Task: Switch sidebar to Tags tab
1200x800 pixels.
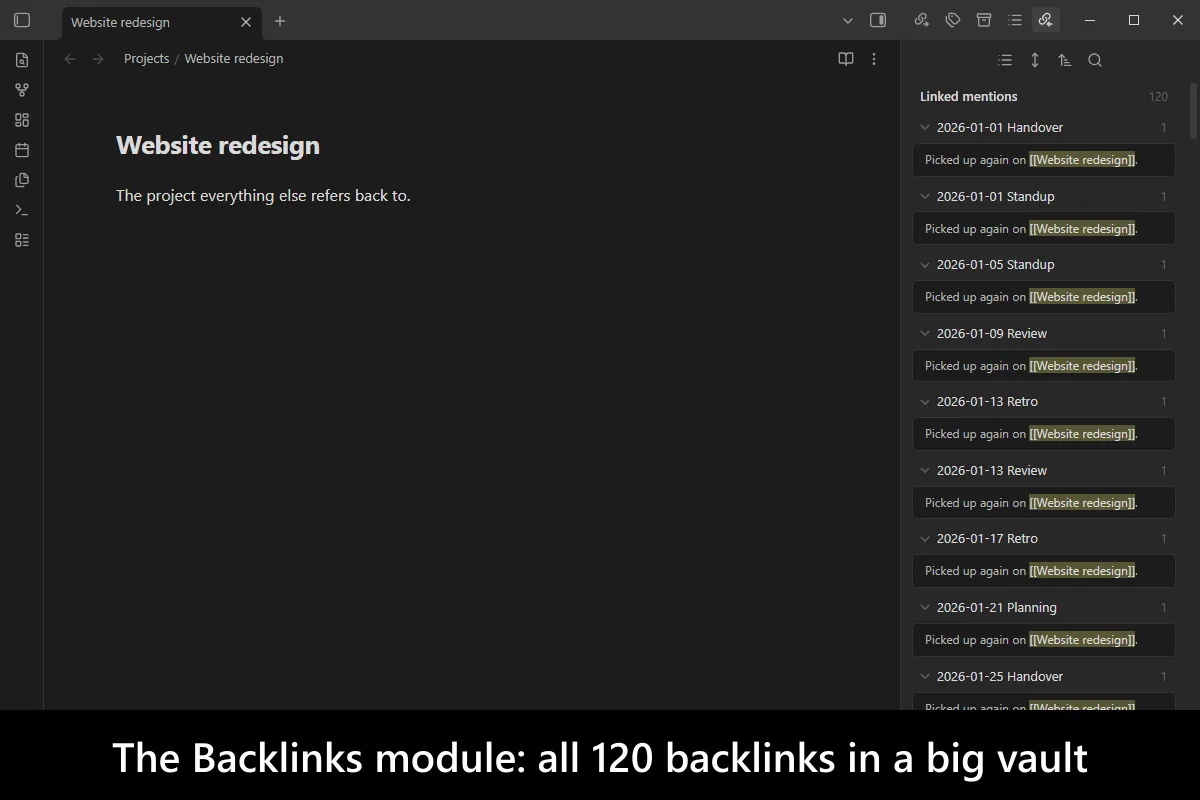Action: [953, 20]
